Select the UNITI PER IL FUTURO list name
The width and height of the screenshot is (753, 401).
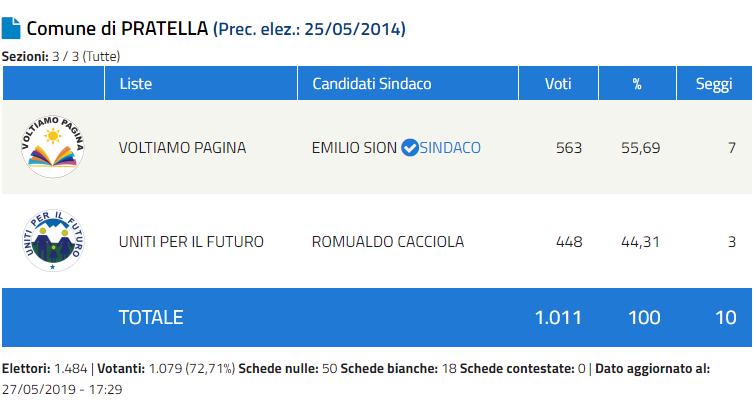click(x=191, y=242)
